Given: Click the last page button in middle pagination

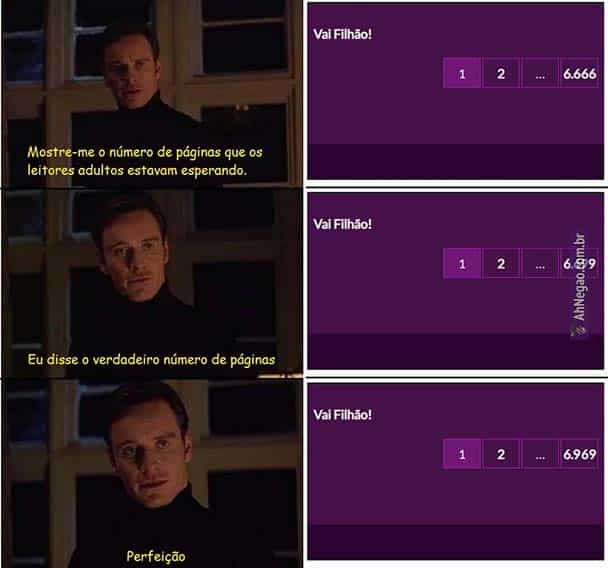Looking at the screenshot, I should pos(579,263).
